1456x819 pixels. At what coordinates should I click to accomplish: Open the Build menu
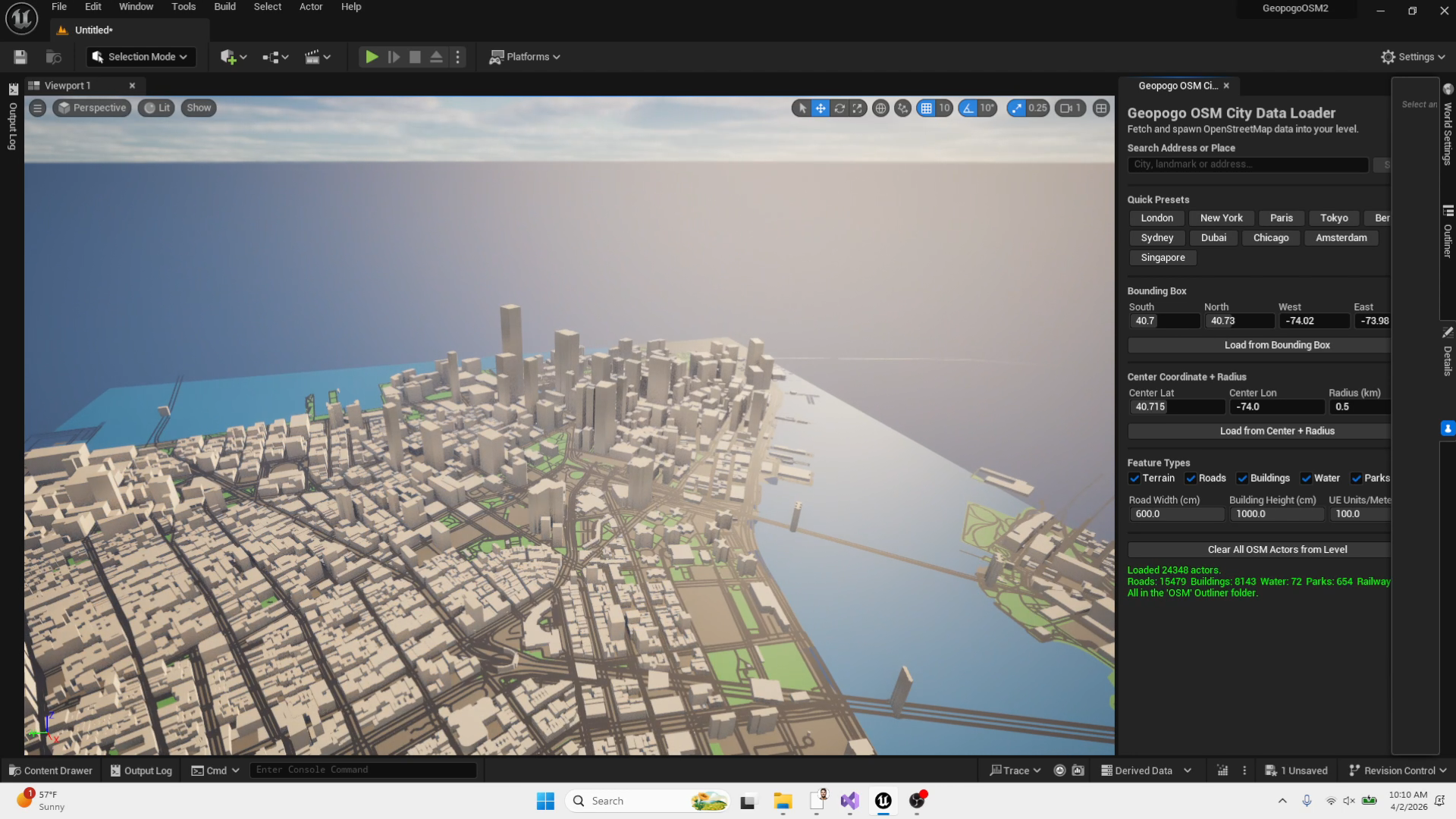click(x=224, y=7)
